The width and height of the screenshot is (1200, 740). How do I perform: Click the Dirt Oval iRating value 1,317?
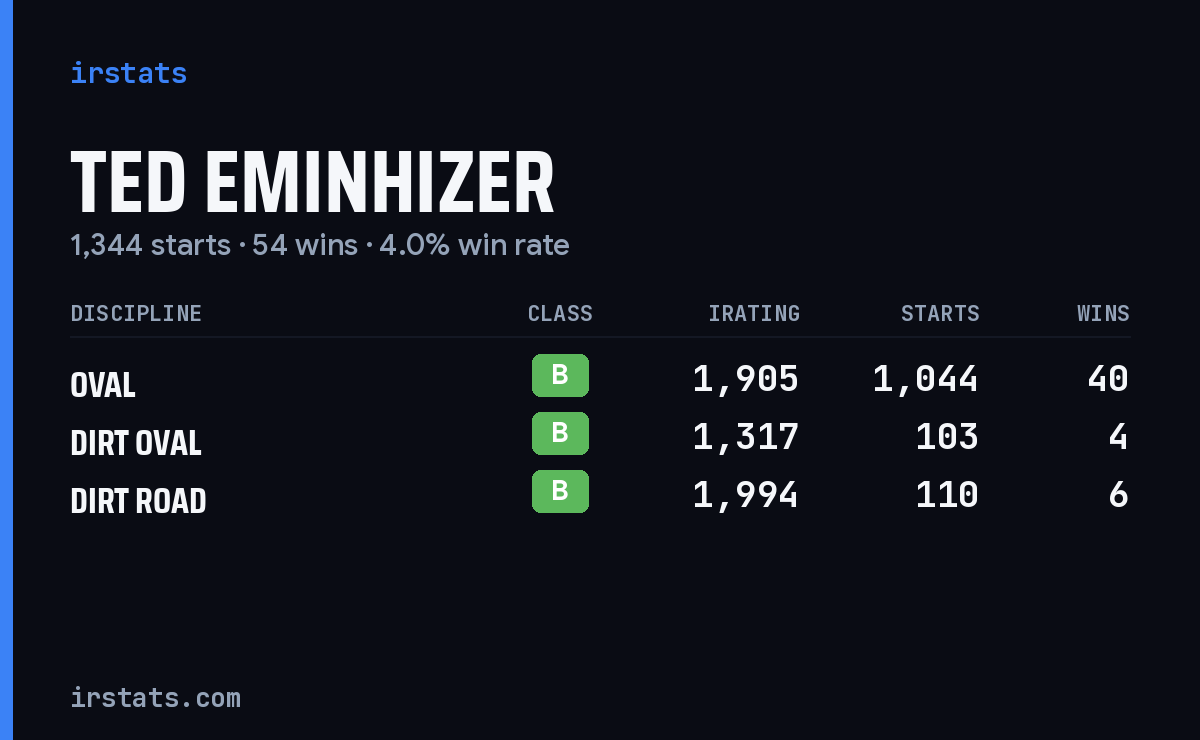pyautogui.click(x=746, y=437)
